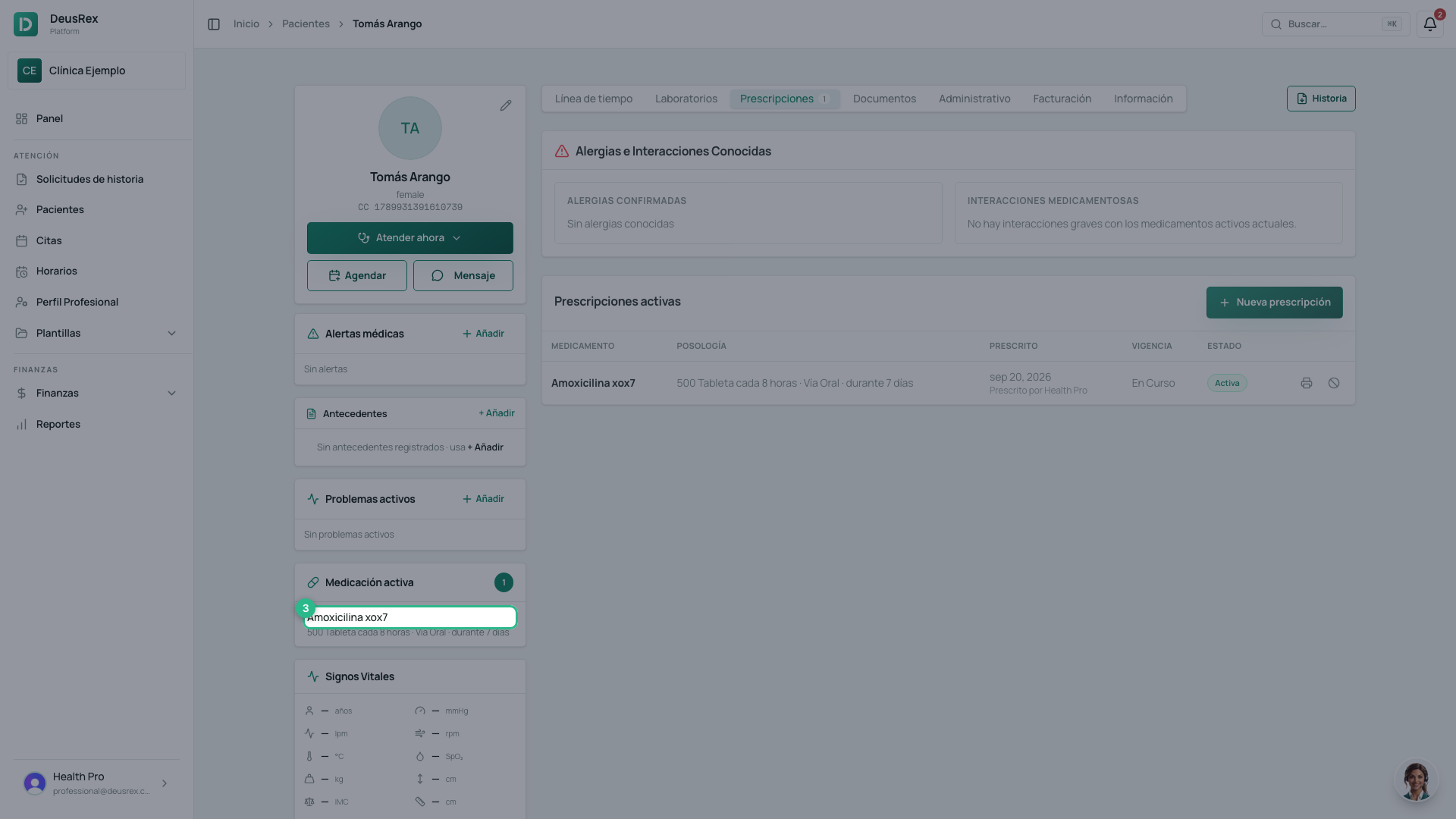Open the Información tab
Viewport: 1456px width, 819px height.
click(1143, 99)
